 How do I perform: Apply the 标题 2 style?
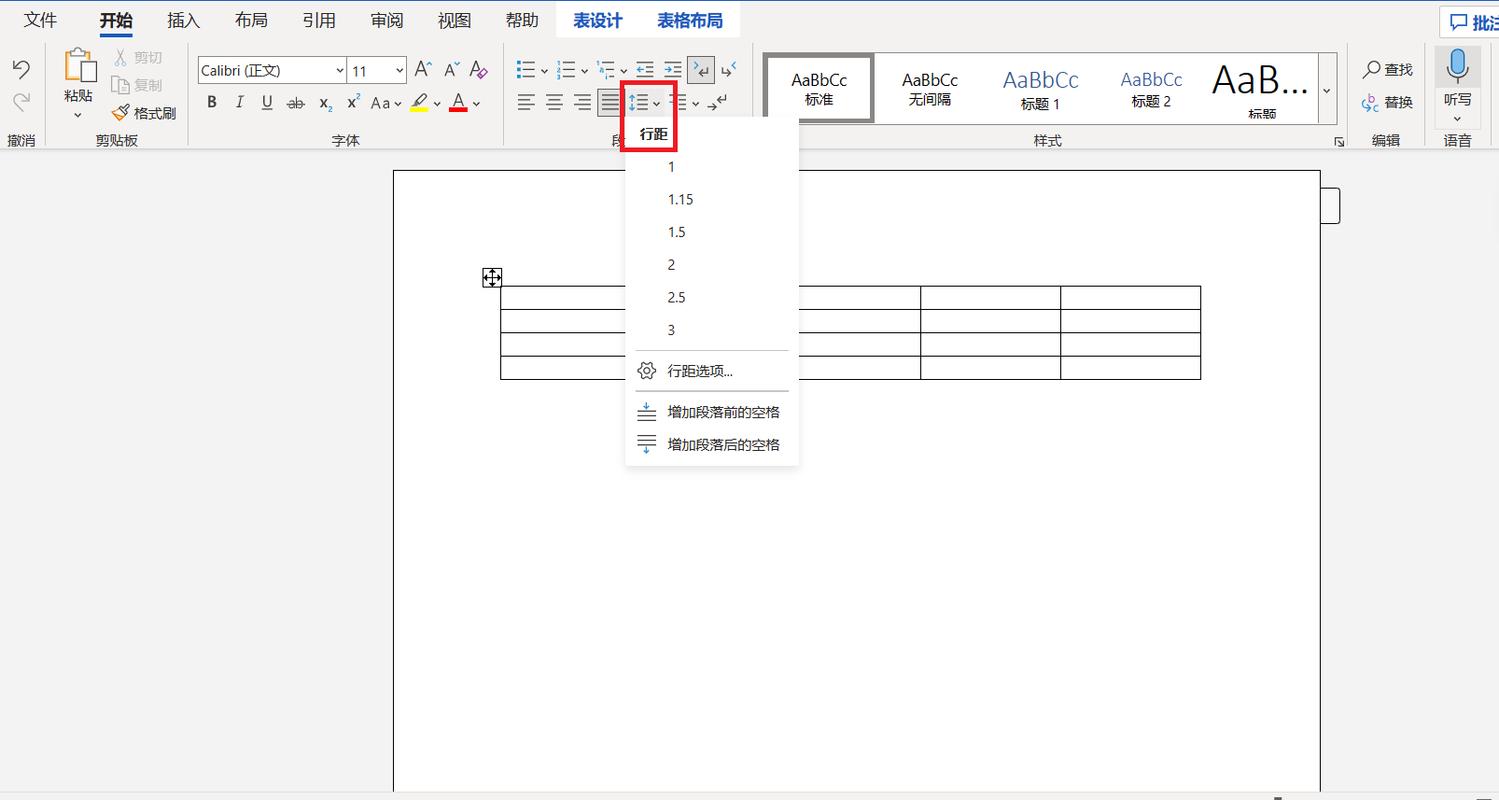1151,88
